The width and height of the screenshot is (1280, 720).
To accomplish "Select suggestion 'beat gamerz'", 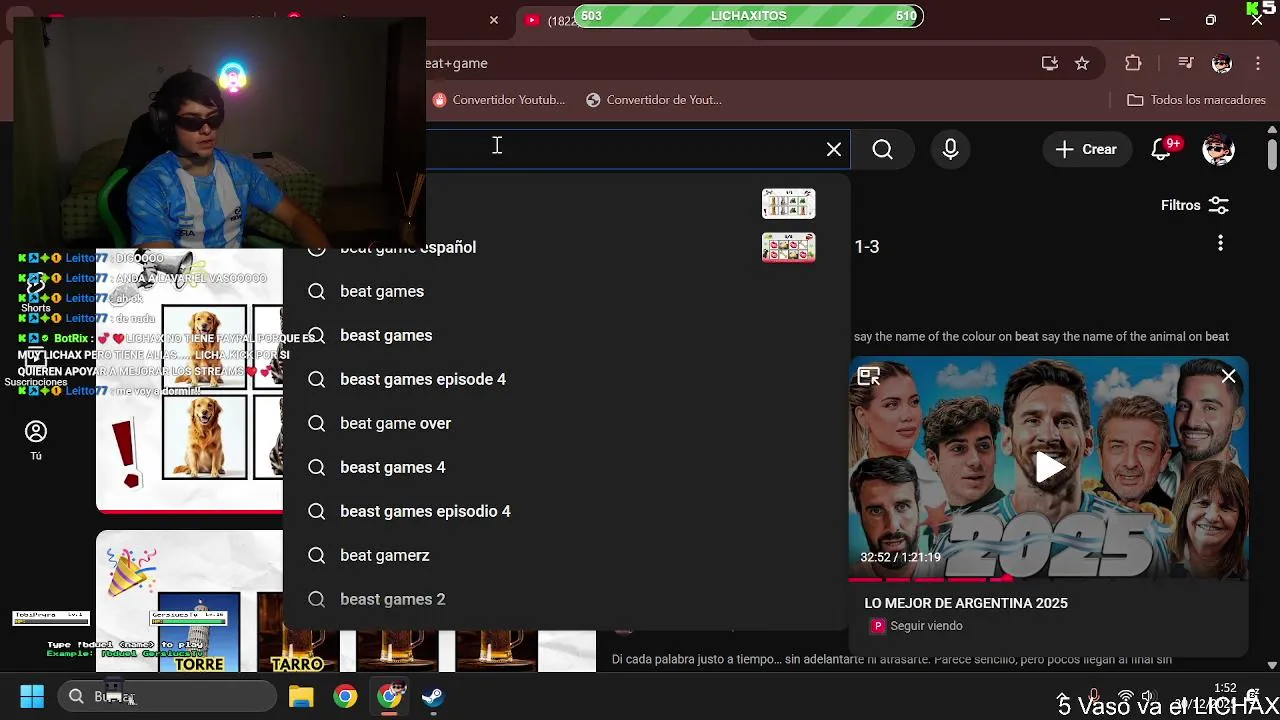I will 566,555.
